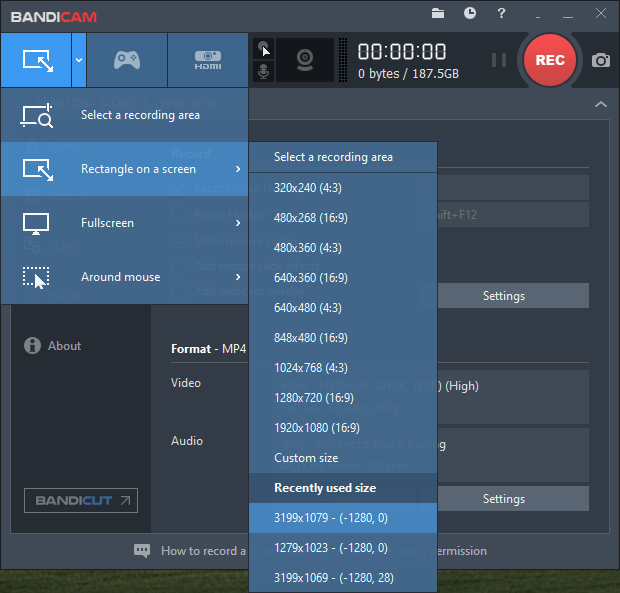Collapse the panel with the up chevron

click(x=601, y=104)
